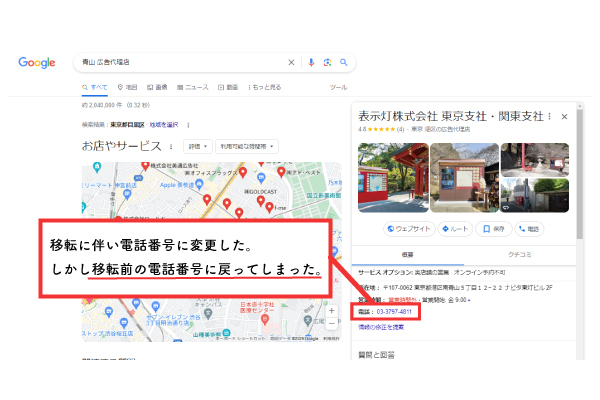Viewport: 600px width, 400px height.
Task: Click the 保存 bookmark button
Action: pyautogui.click(x=494, y=229)
